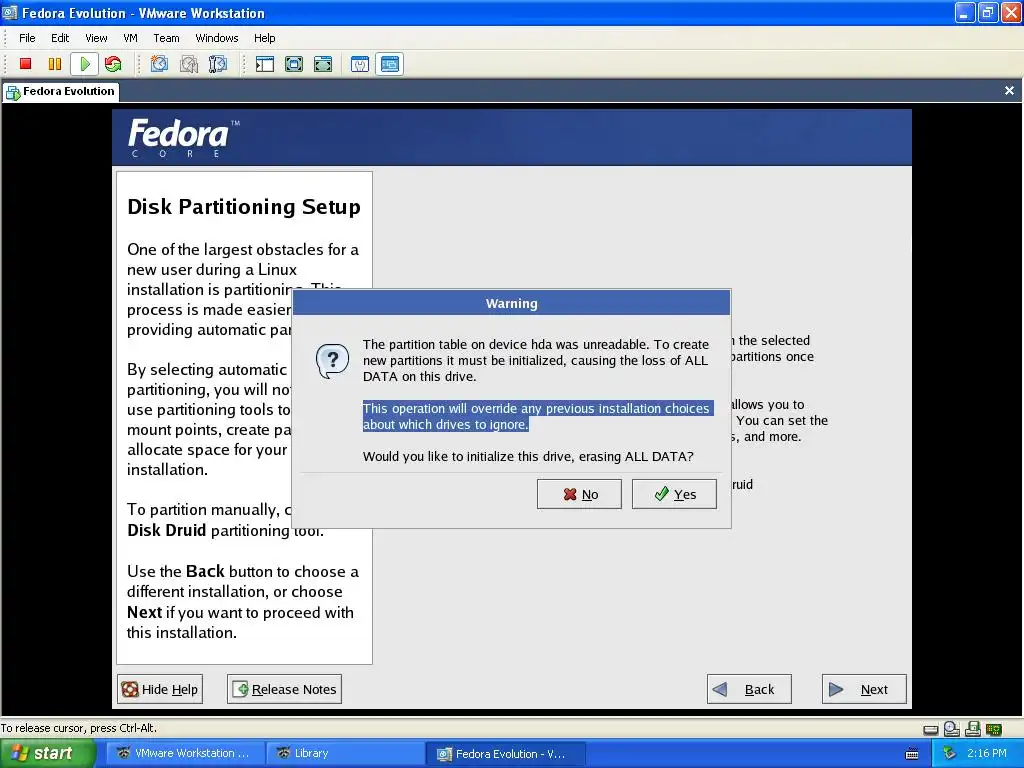Click the green Power On play icon
1024x768 pixels.
pyautogui.click(x=85, y=64)
